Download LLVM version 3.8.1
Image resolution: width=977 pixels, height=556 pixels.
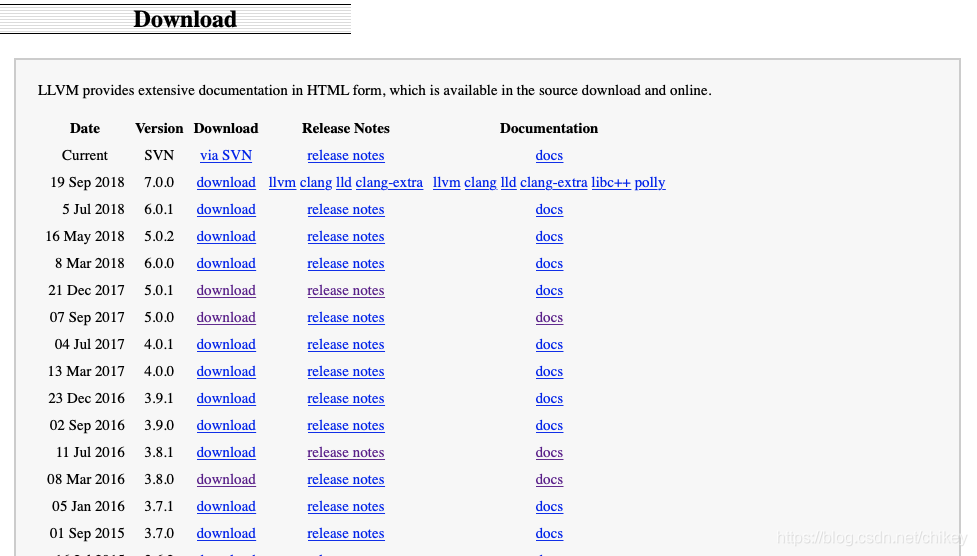pos(226,453)
